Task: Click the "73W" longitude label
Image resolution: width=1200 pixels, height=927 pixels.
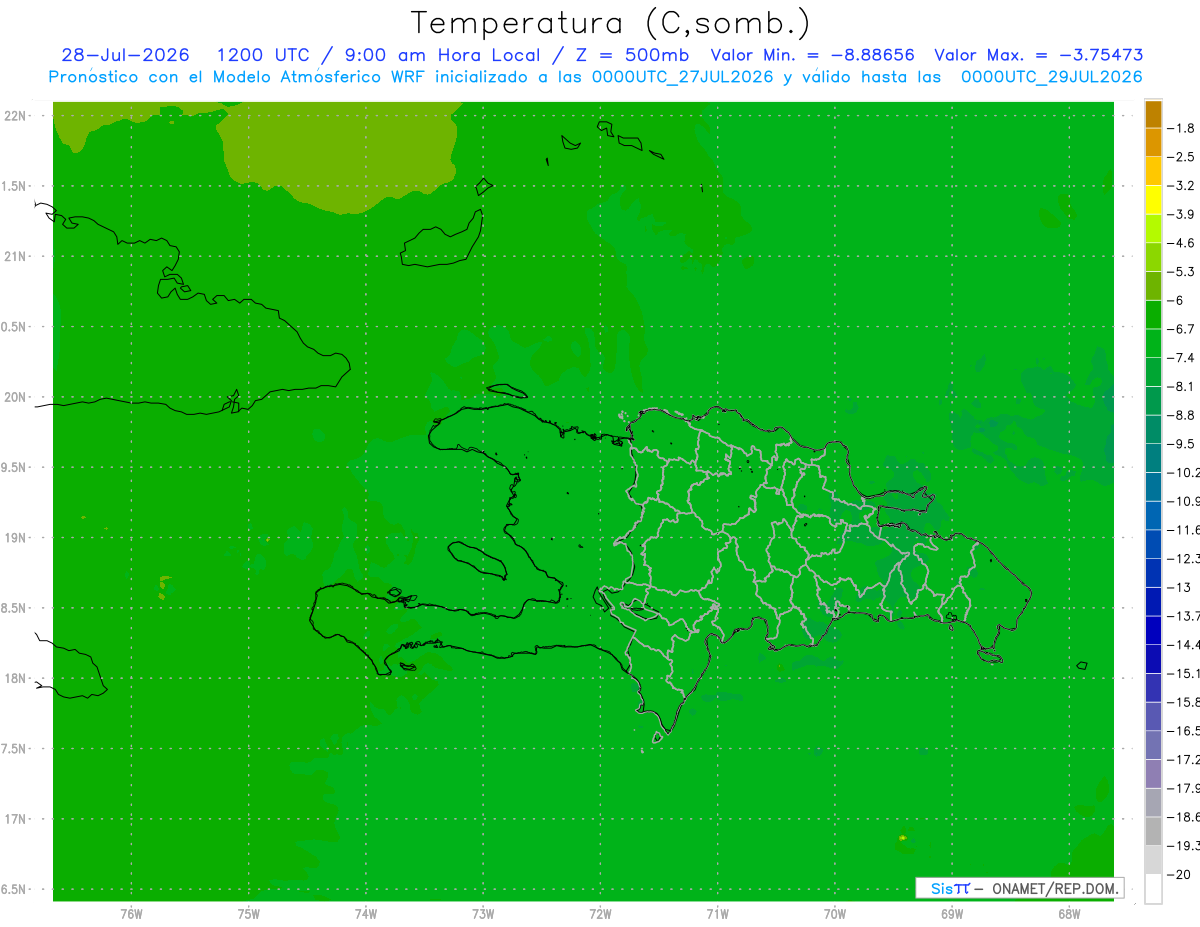Action: pos(483,914)
